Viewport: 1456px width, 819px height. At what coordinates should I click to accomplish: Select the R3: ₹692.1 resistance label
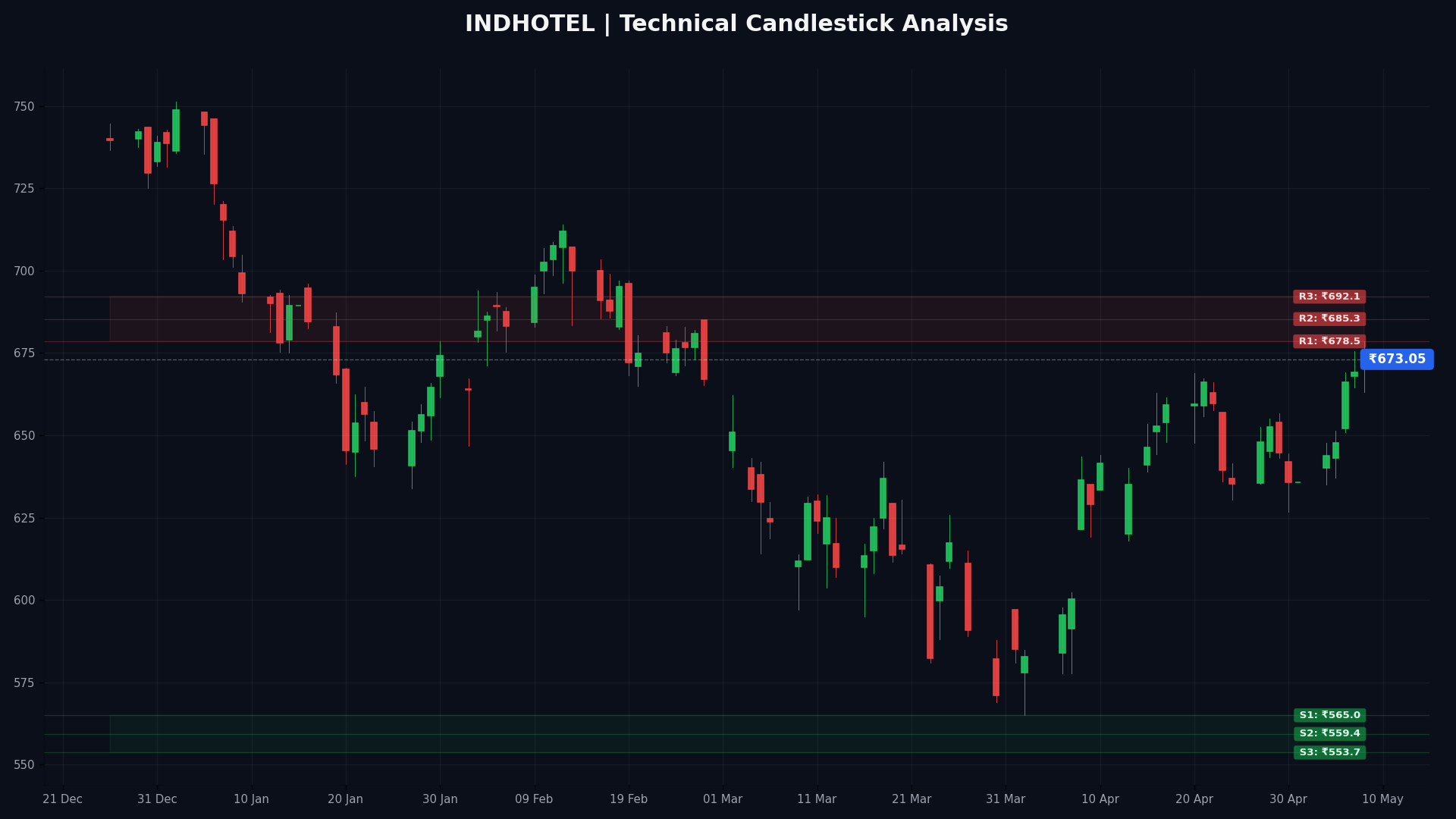1329,297
